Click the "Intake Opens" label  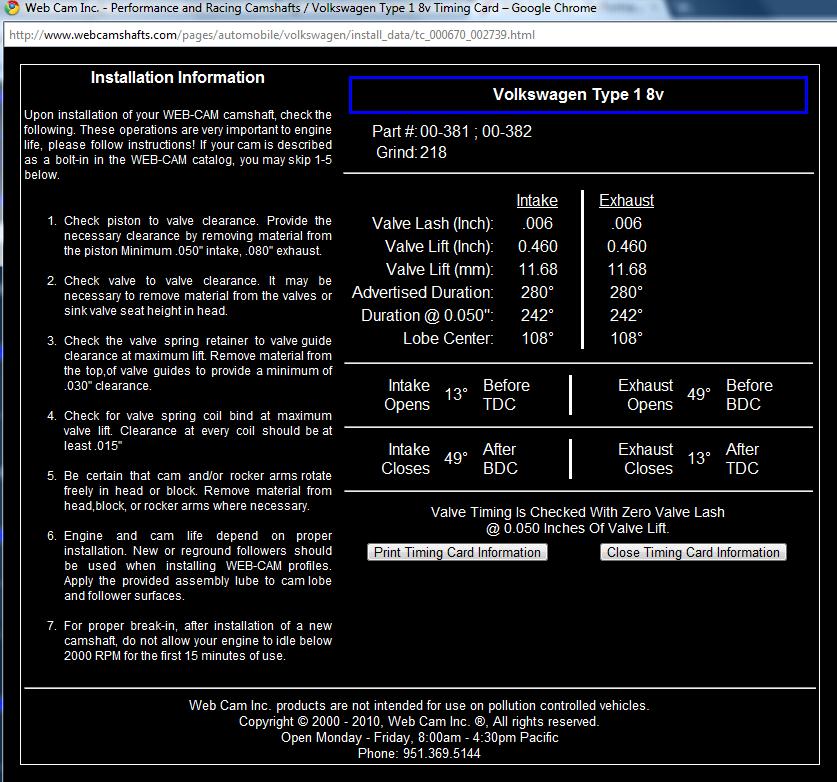[x=407, y=395]
